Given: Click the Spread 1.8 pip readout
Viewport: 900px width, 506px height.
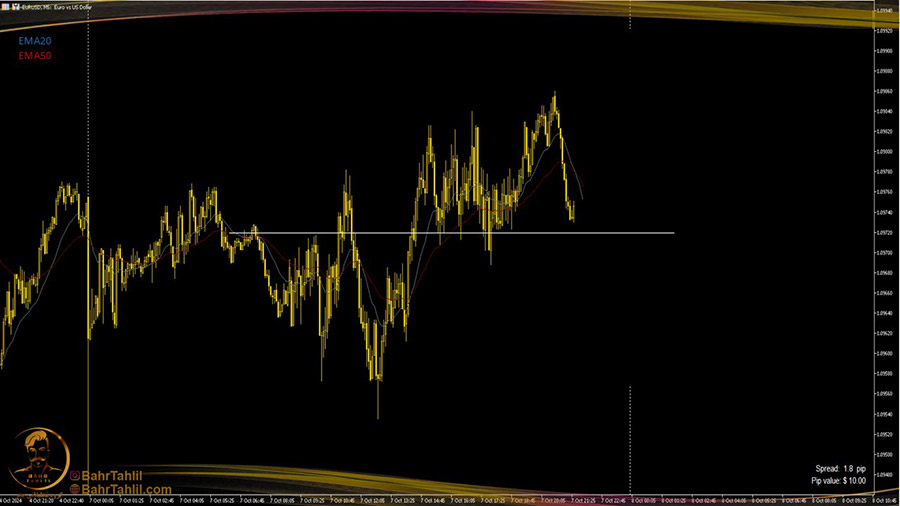Looking at the screenshot, I should pyautogui.click(x=840, y=468).
